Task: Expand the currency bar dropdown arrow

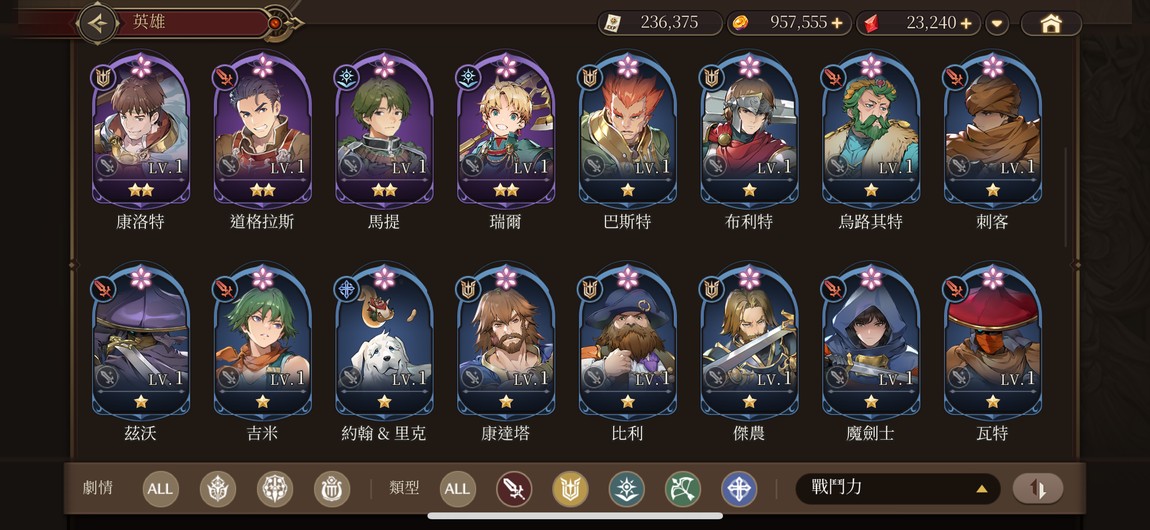Action: 997,23
